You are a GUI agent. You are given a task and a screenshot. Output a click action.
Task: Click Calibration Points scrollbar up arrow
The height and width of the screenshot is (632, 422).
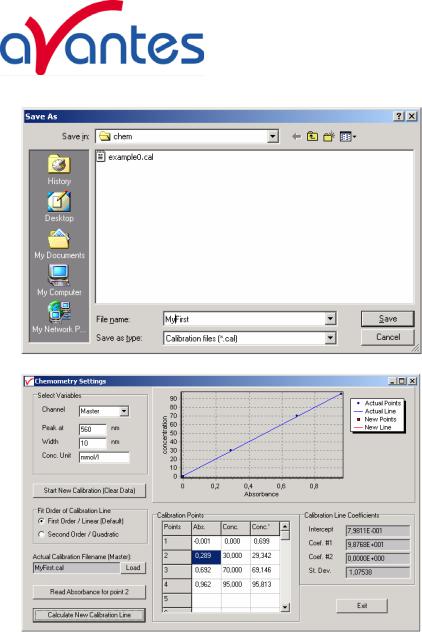[285, 527]
